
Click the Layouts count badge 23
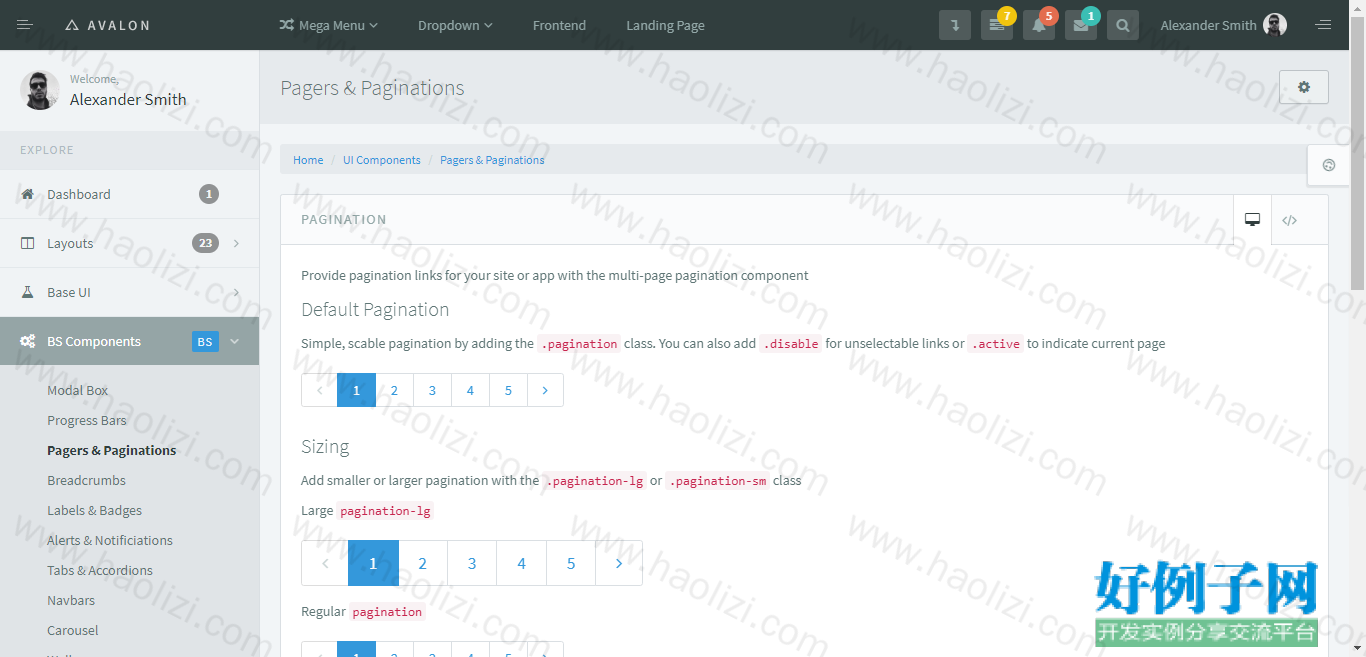click(x=205, y=243)
